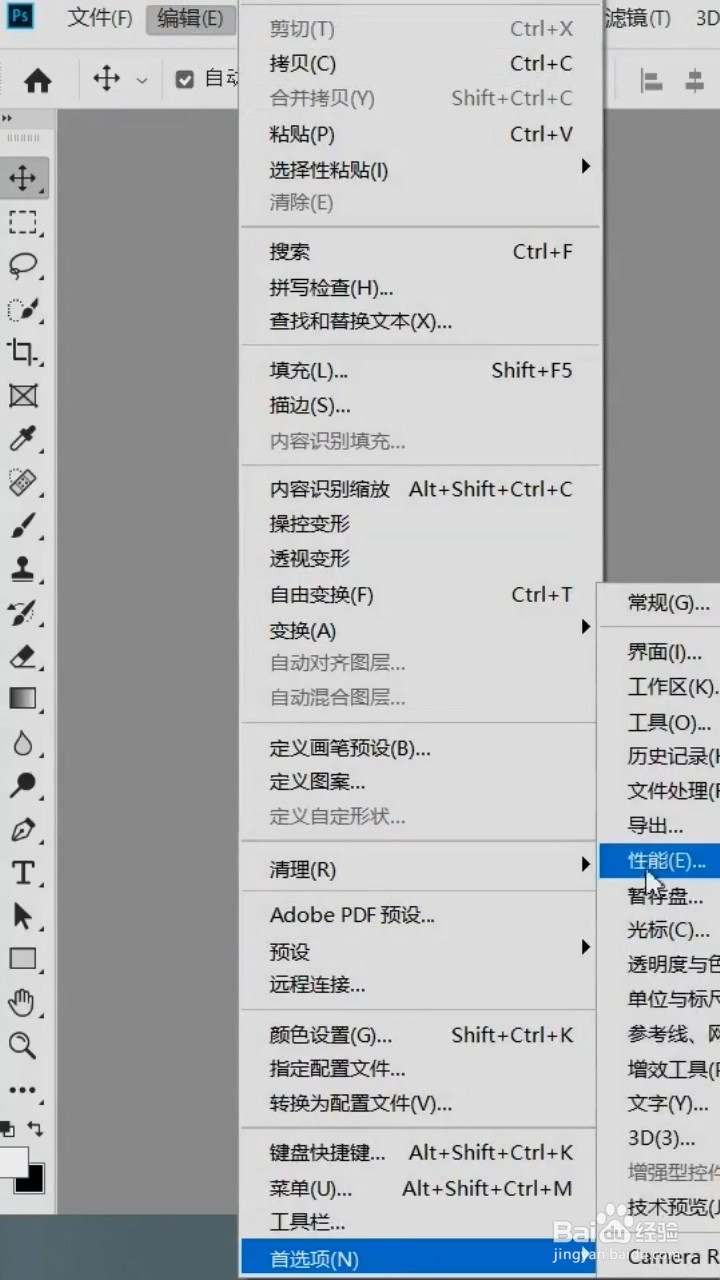Open Performance preferences in the submenu
720x1280 pixels.
click(660, 860)
